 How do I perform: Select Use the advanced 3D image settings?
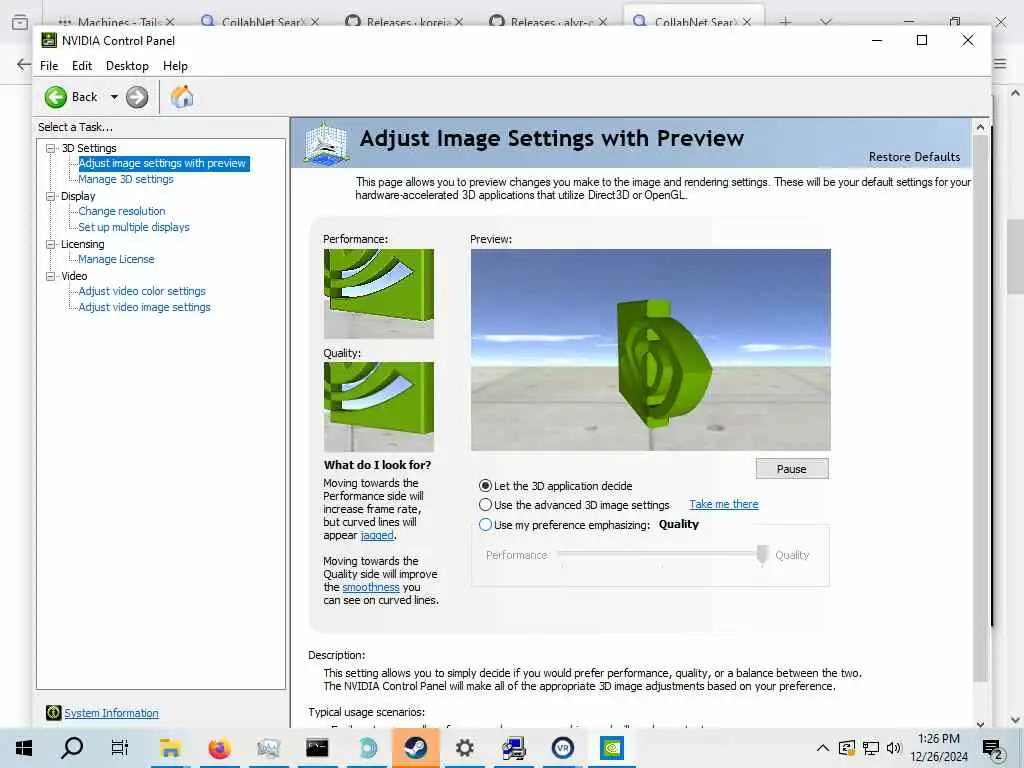(x=485, y=505)
